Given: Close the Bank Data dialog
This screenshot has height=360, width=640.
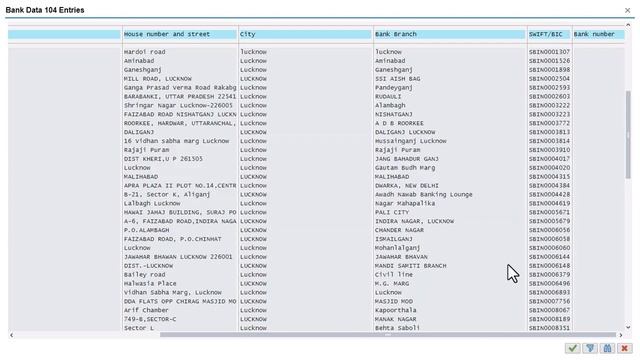Looking at the screenshot, I should 627,10.
